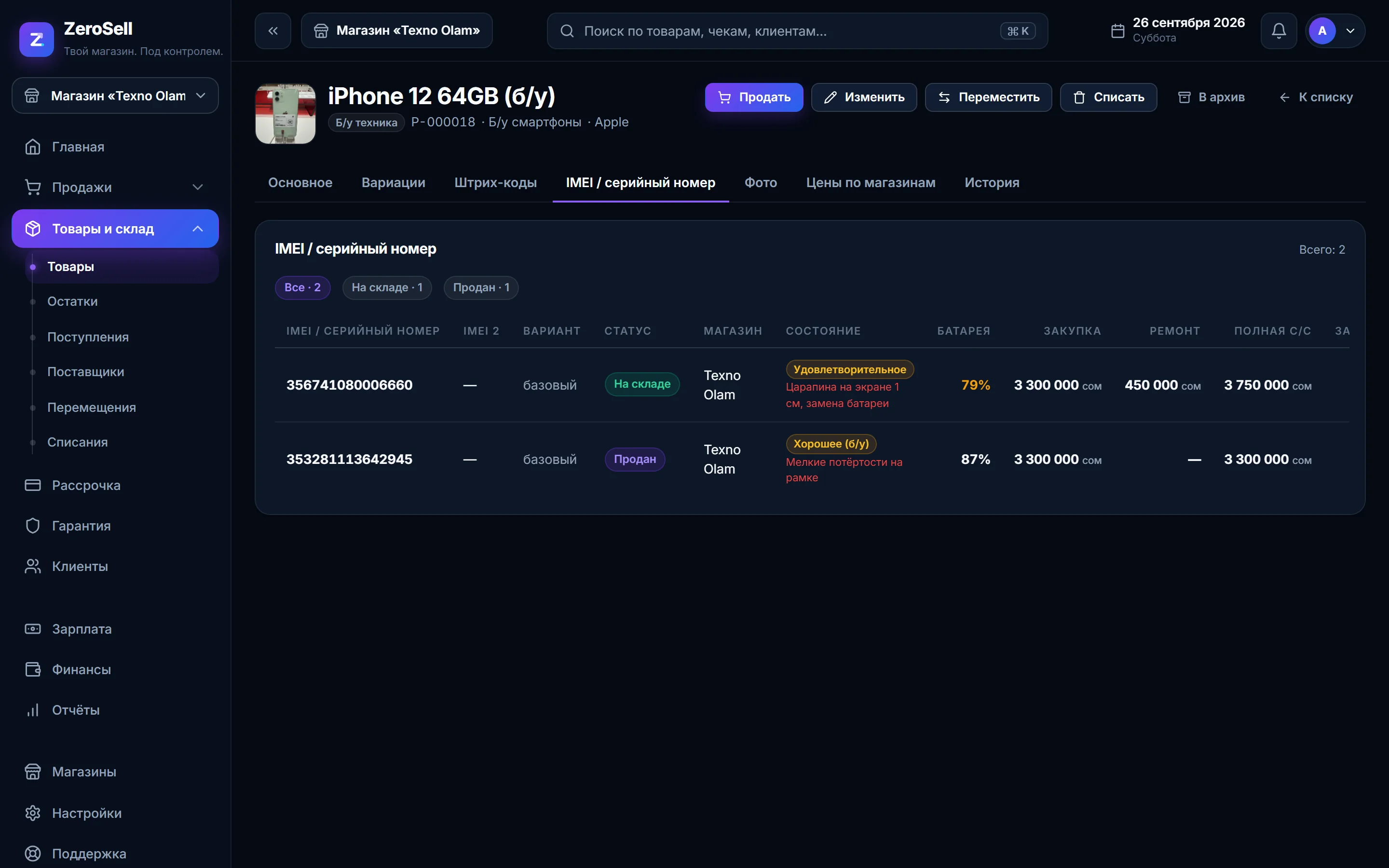1389x868 pixels.
Task: Filter IMEI list by Продан · 1
Action: (481, 287)
